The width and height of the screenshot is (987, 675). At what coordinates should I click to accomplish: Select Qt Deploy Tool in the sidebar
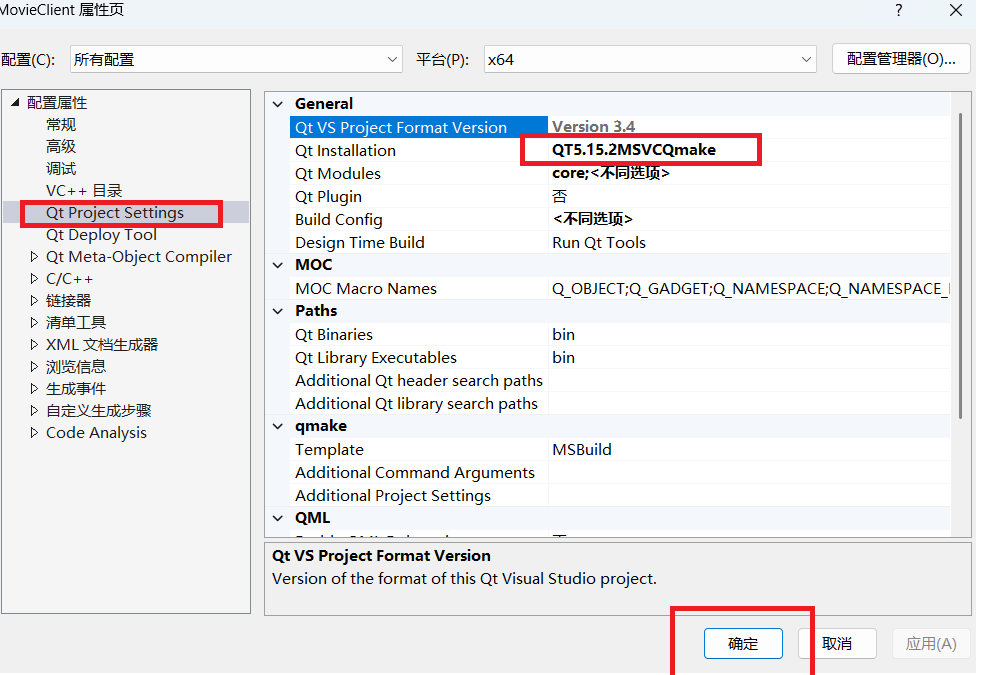(x=101, y=234)
